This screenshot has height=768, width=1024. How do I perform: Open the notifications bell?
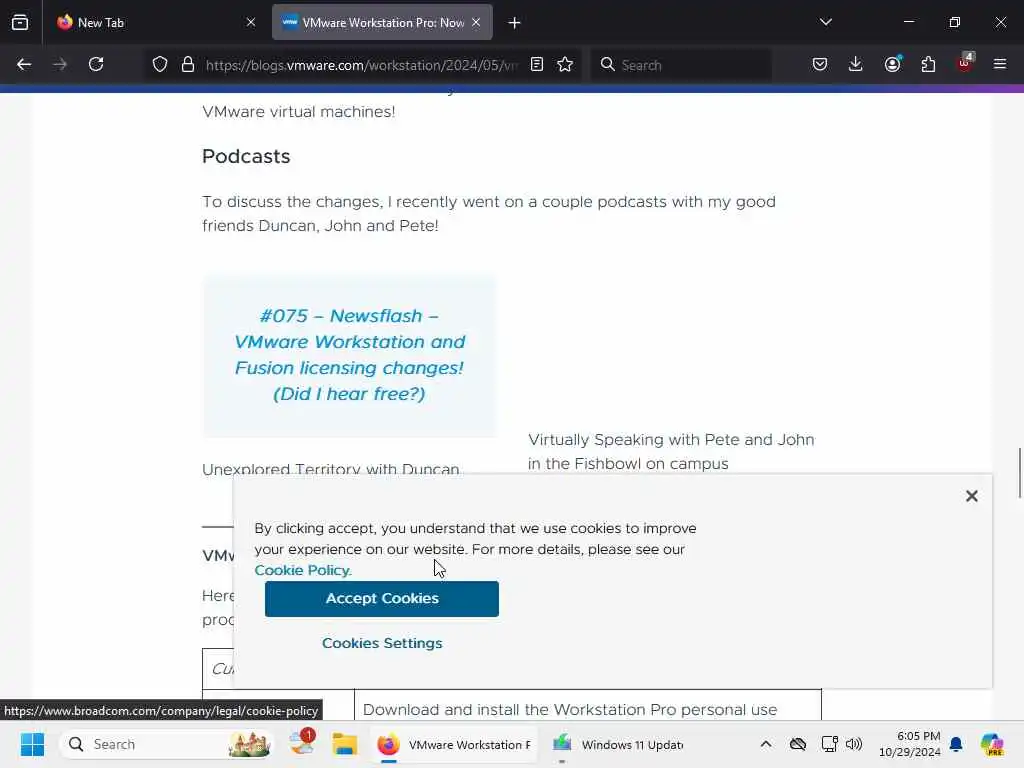[x=956, y=744]
